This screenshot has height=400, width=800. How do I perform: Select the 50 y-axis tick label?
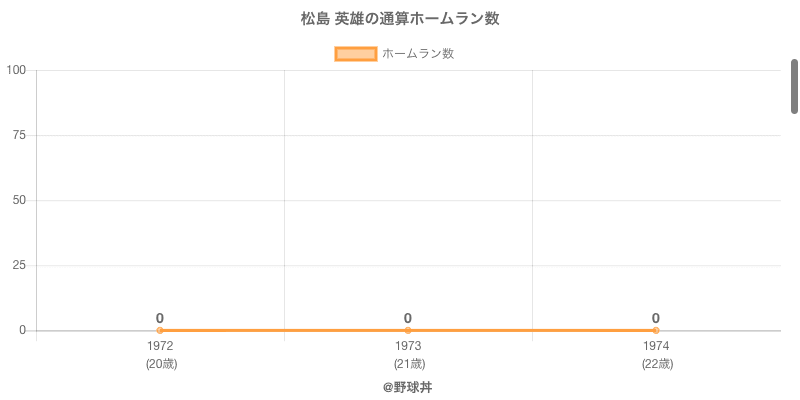19,200
